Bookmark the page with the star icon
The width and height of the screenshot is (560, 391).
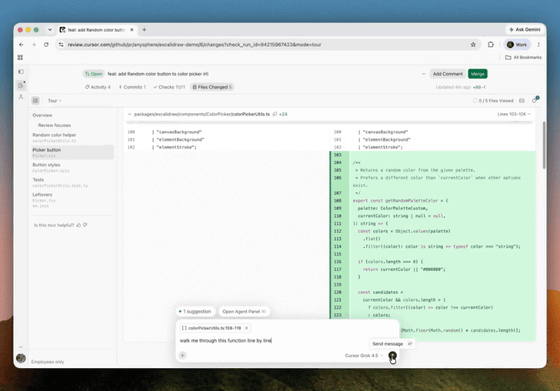473,45
